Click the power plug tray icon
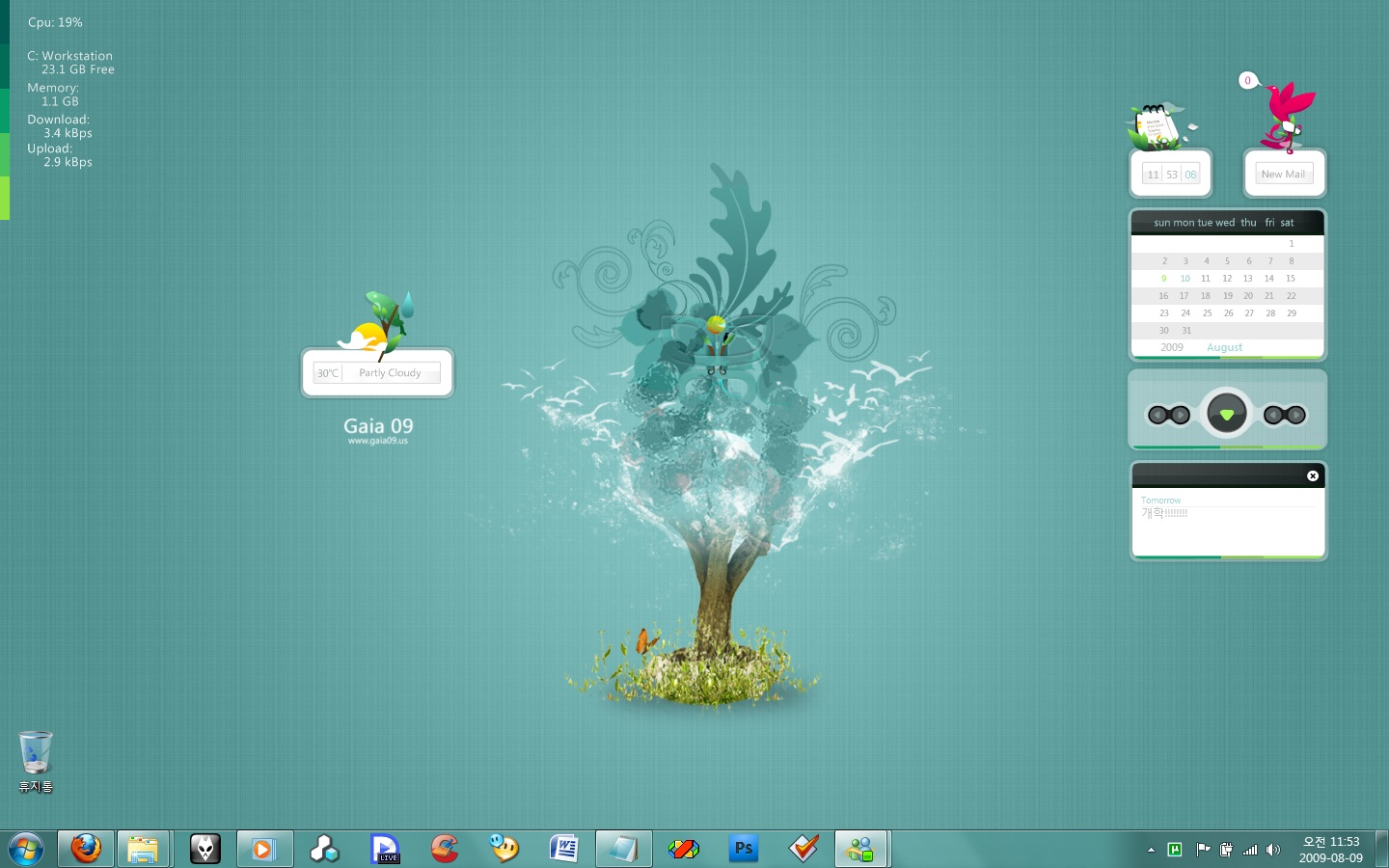 [x=1226, y=850]
